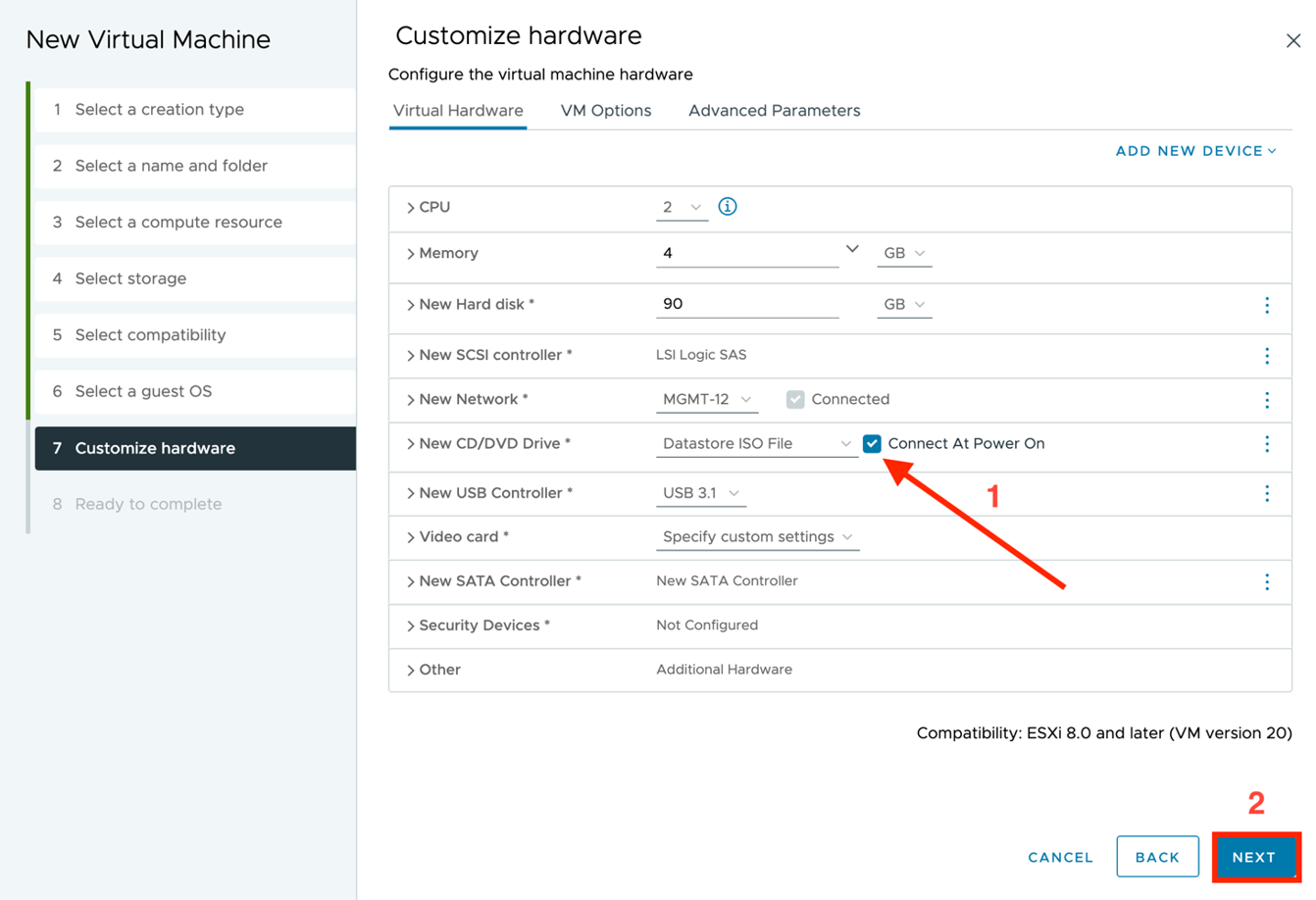Uncheck Connect At Power On checkbox
Screen dimensions: 1316x900
click(x=872, y=444)
